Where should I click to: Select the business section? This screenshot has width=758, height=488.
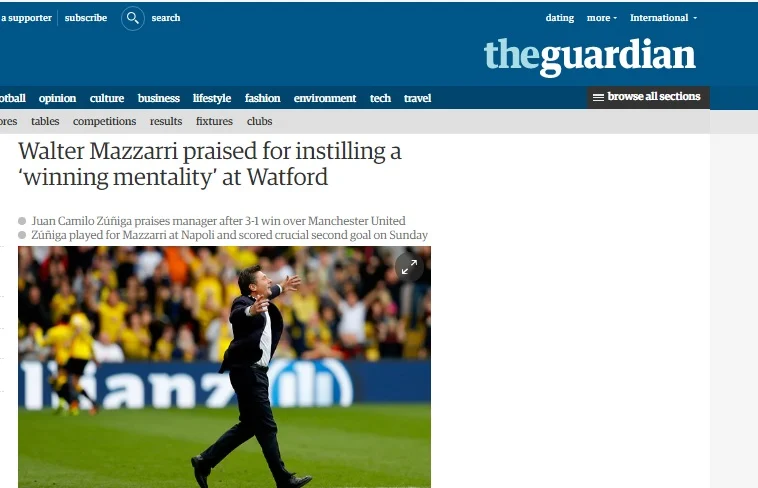[x=159, y=98]
